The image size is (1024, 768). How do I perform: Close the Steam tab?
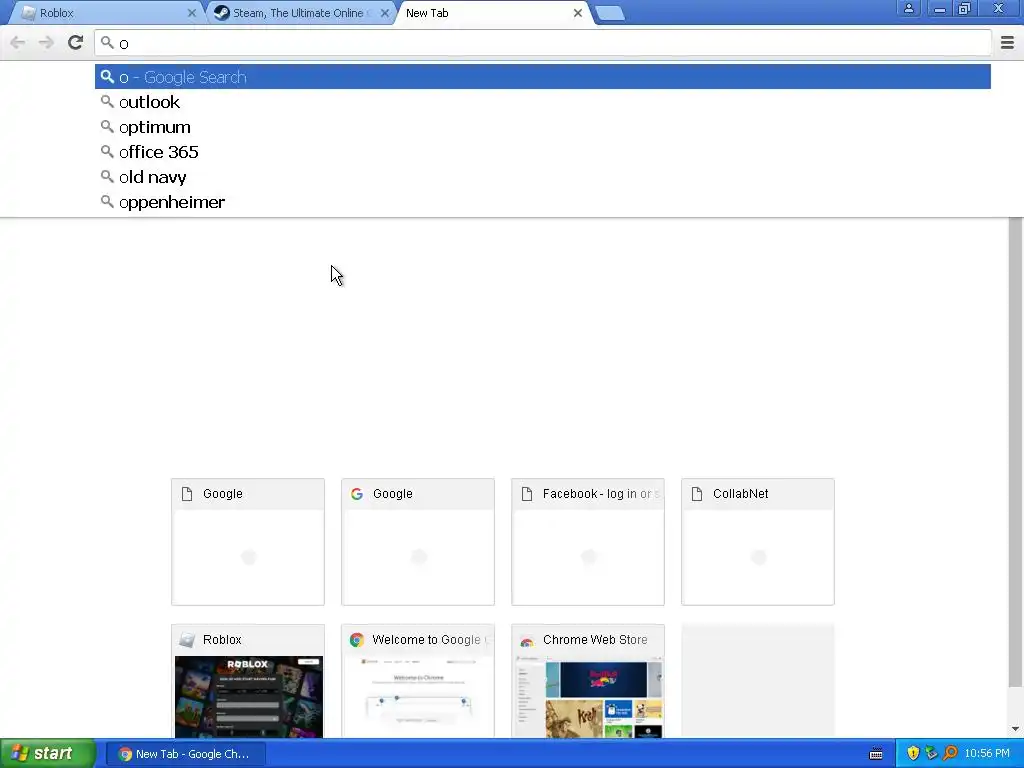[385, 13]
